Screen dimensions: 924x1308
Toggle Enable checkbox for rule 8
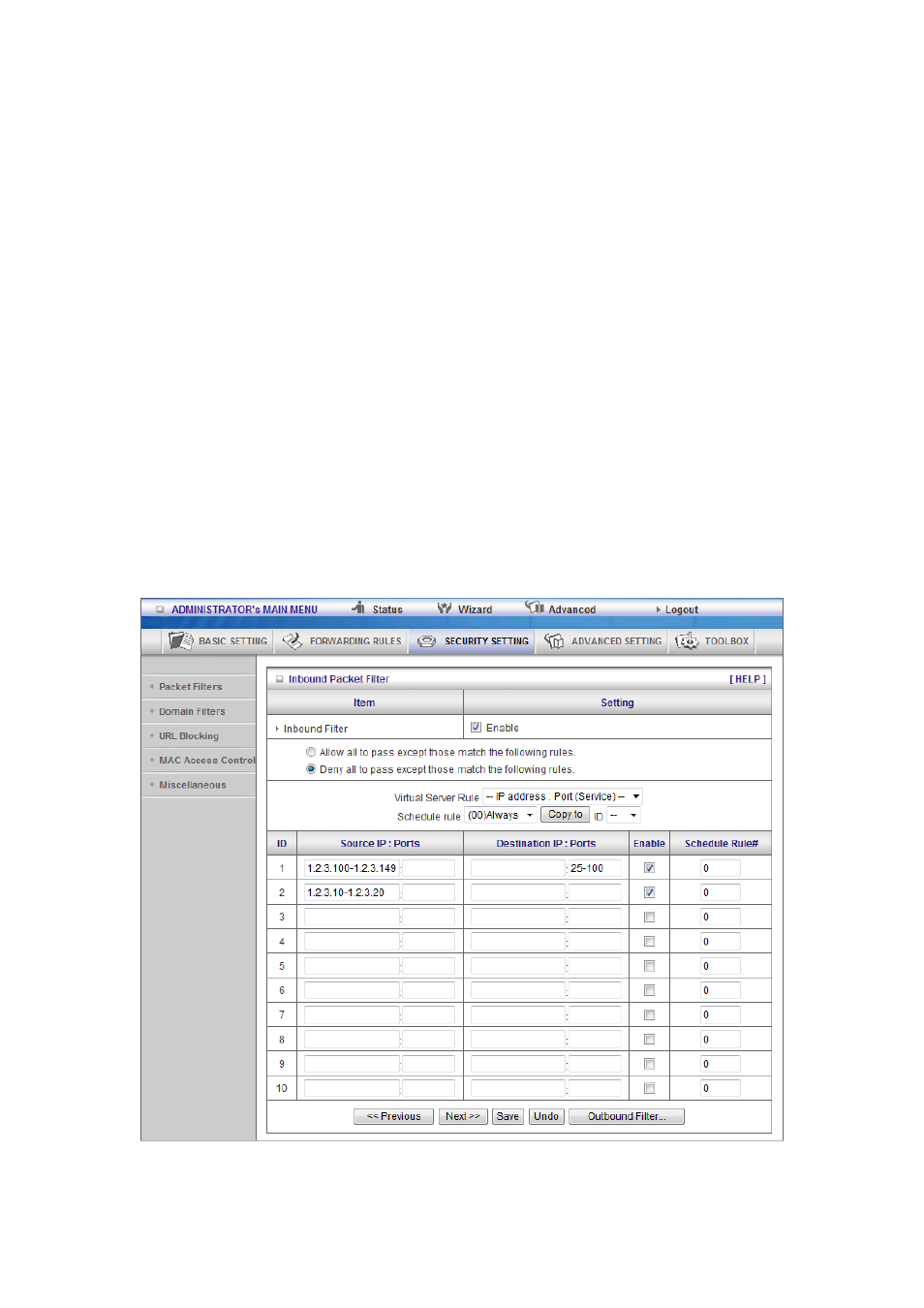tap(649, 1040)
